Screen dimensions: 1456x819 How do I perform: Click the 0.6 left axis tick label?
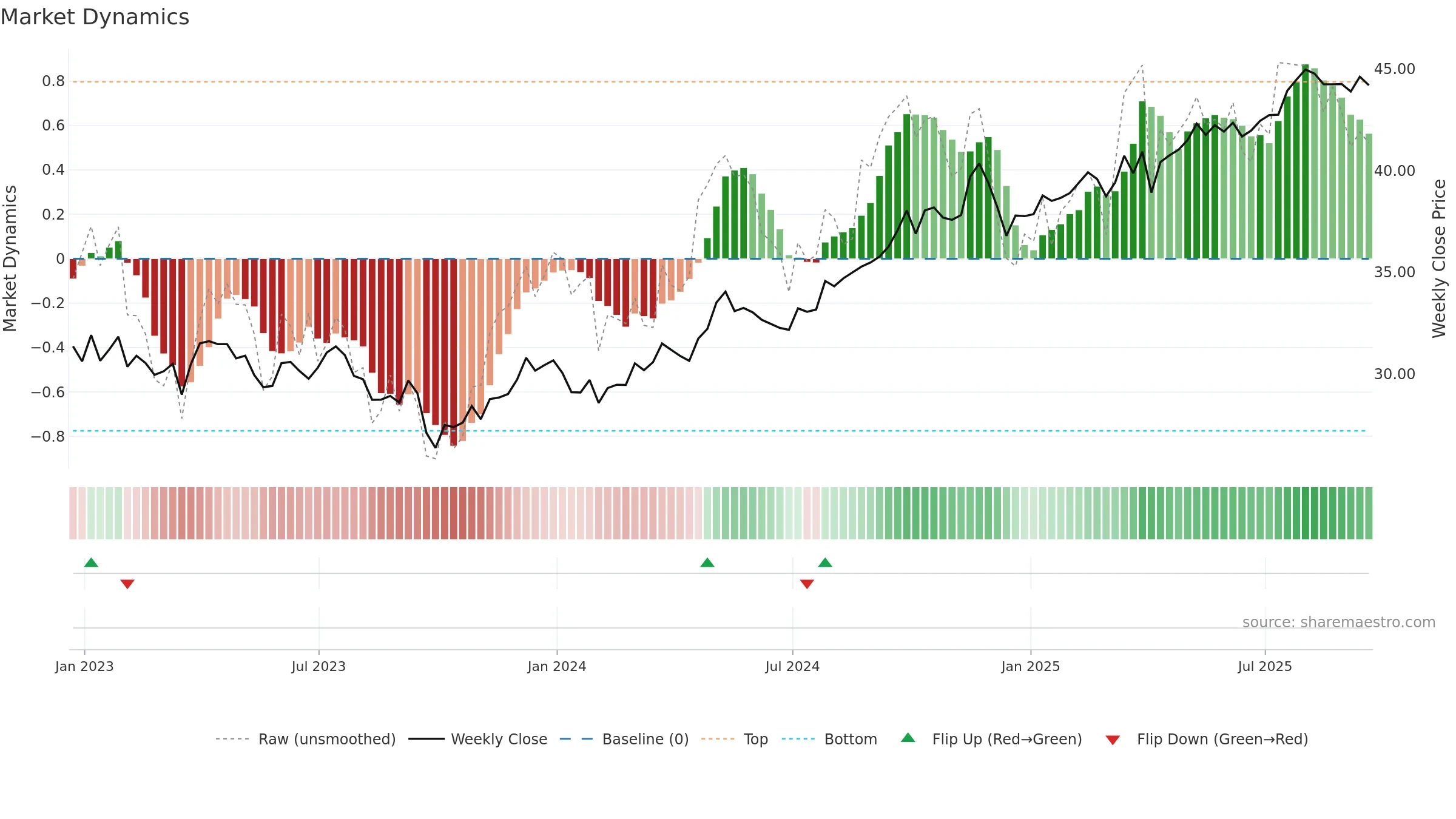coord(53,126)
